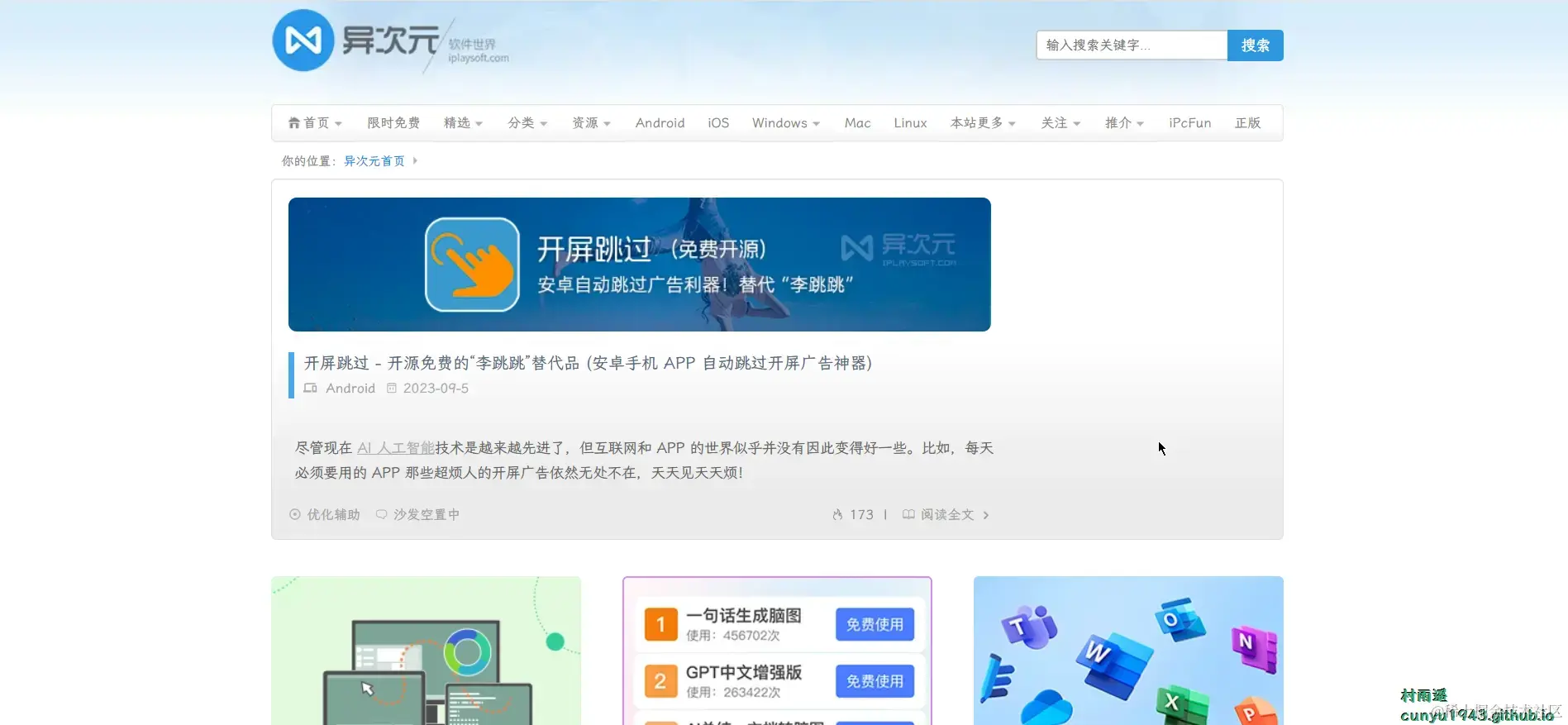Expand the 关注 dropdown menu
Screen dimensions: 1568x725
coord(1060,123)
